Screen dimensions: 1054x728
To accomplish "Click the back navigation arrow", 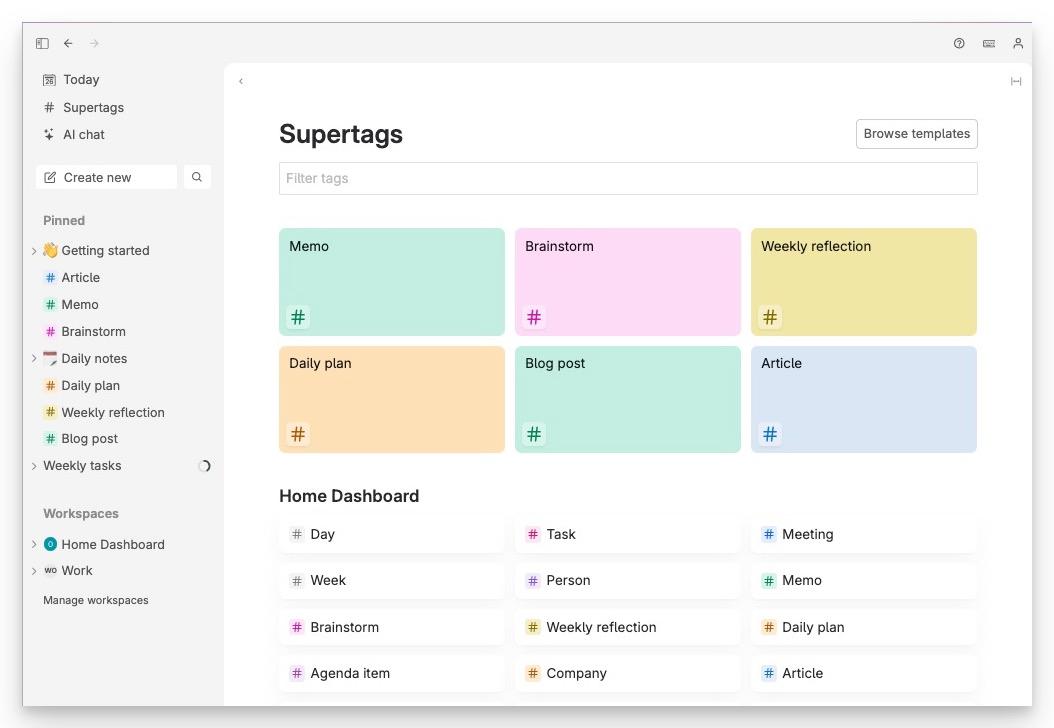I will [68, 43].
